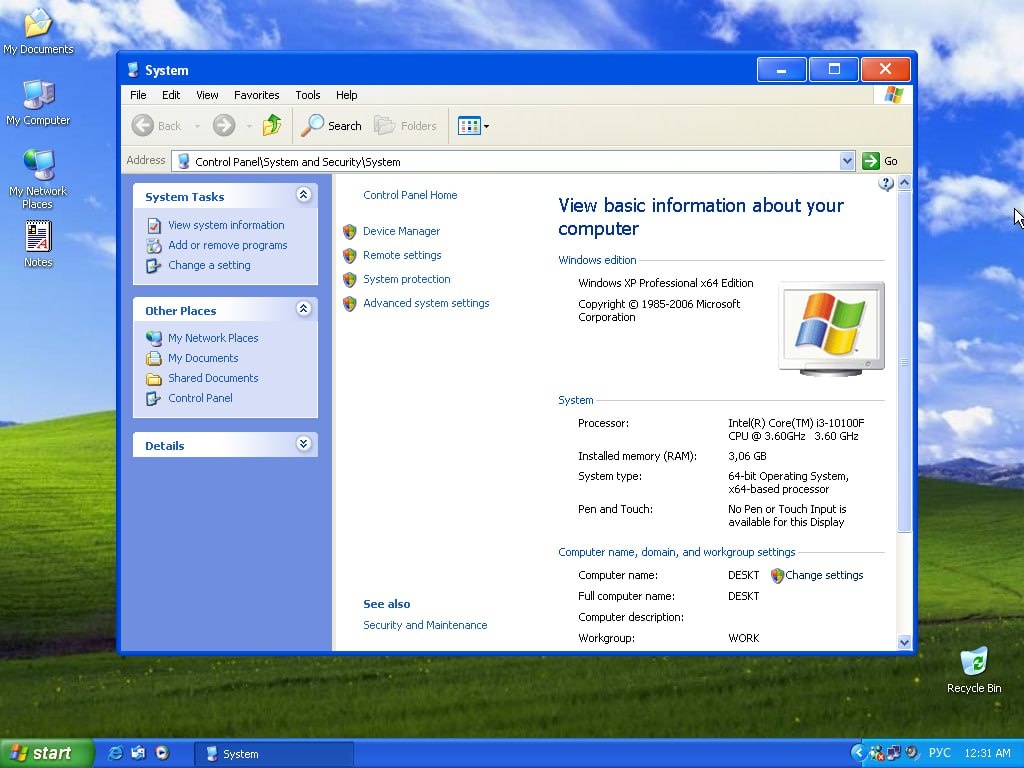The height and width of the screenshot is (768, 1024).
Task: Click Add or remove programs link
Action: click(x=227, y=246)
